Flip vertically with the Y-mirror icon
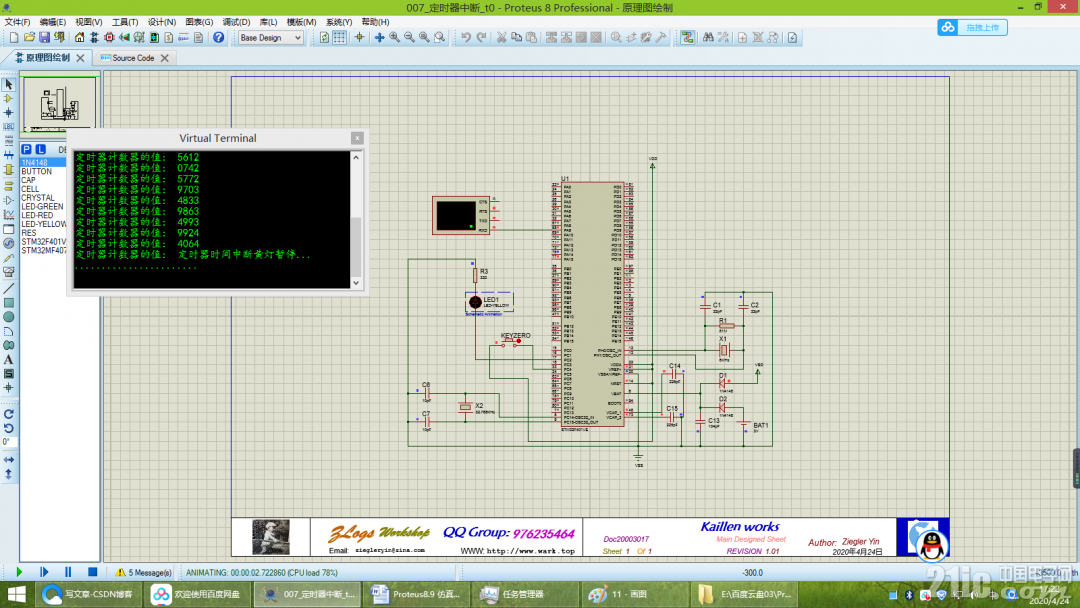 [x=8, y=474]
